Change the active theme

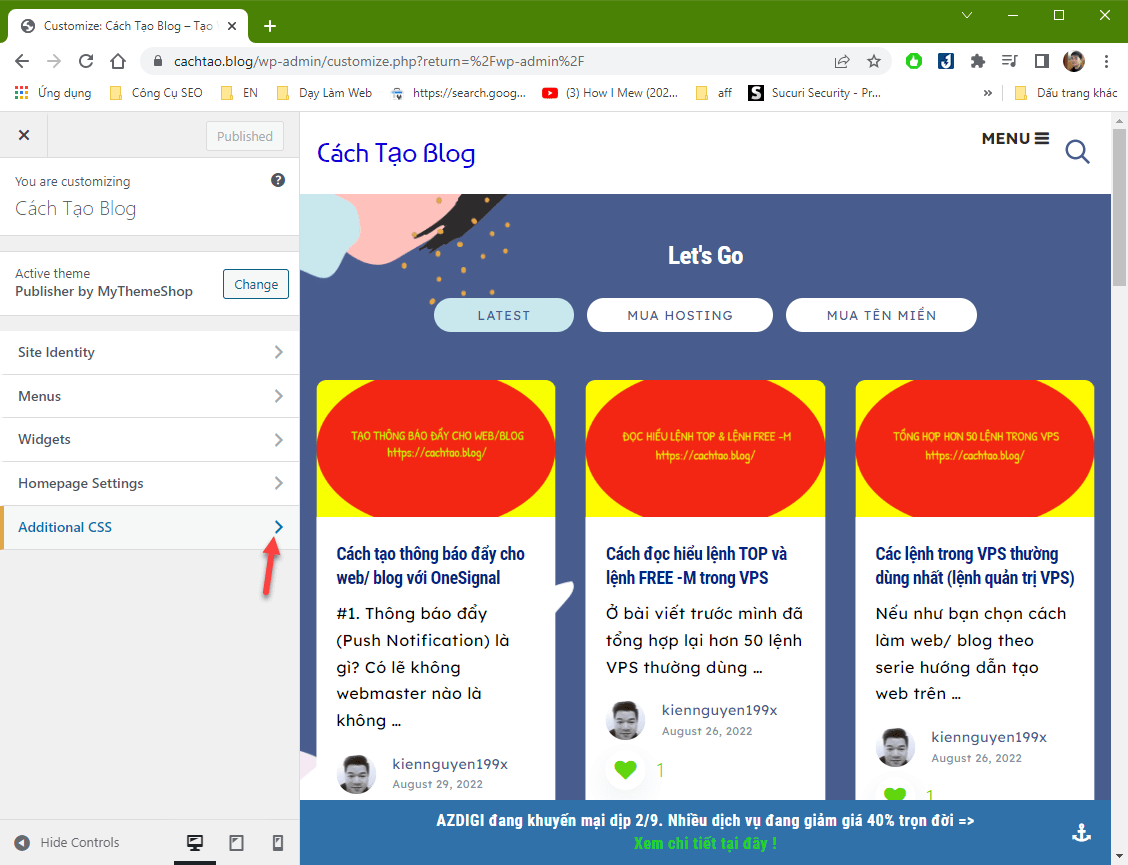(x=255, y=284)
